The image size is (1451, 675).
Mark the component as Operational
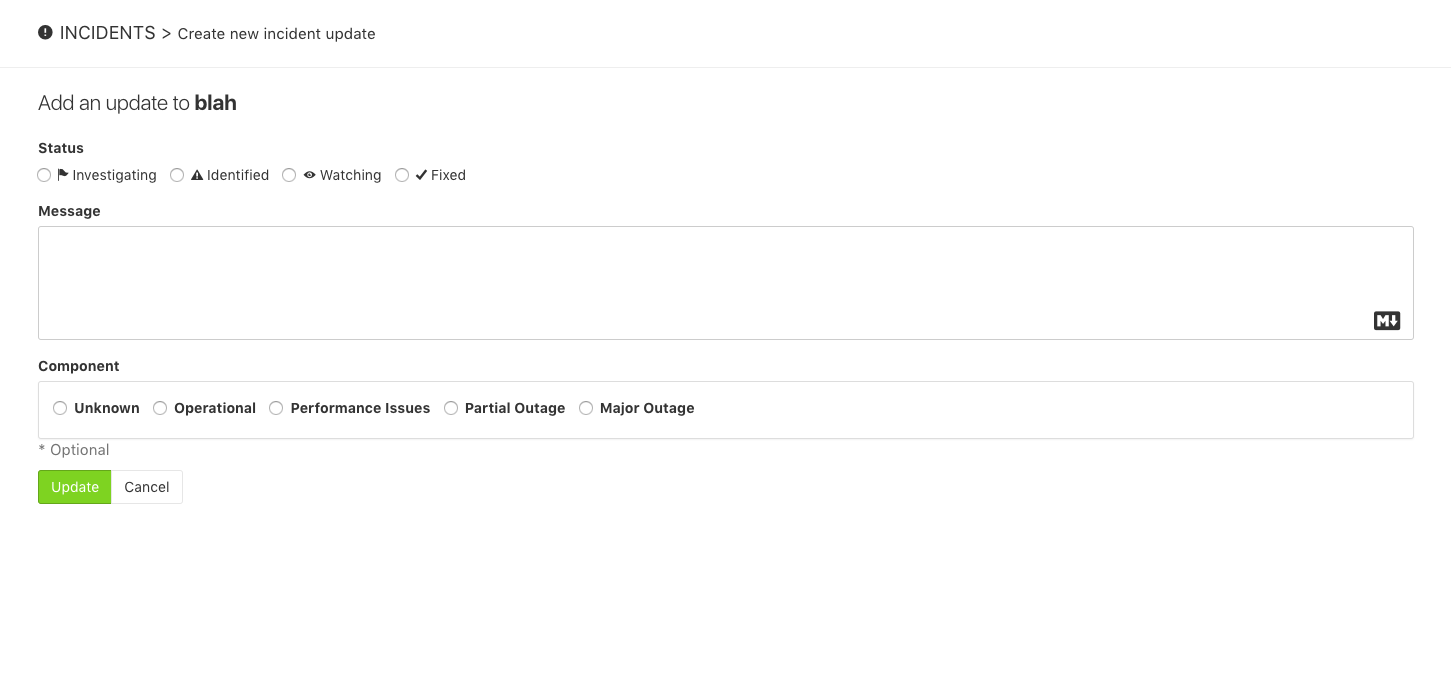(160, 408)
